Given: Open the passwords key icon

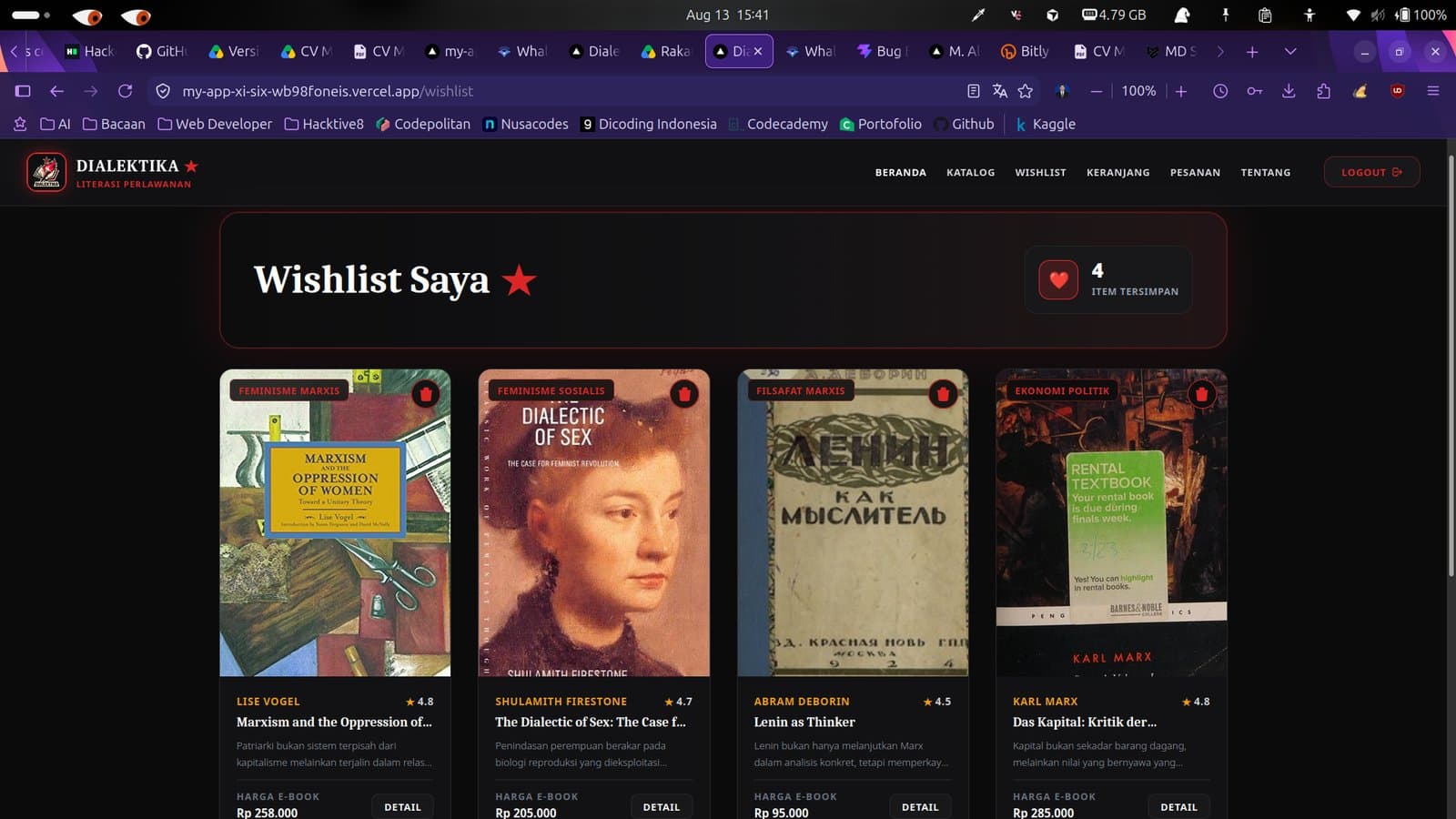Looking at the screenshot, I should pos(1255,91).
